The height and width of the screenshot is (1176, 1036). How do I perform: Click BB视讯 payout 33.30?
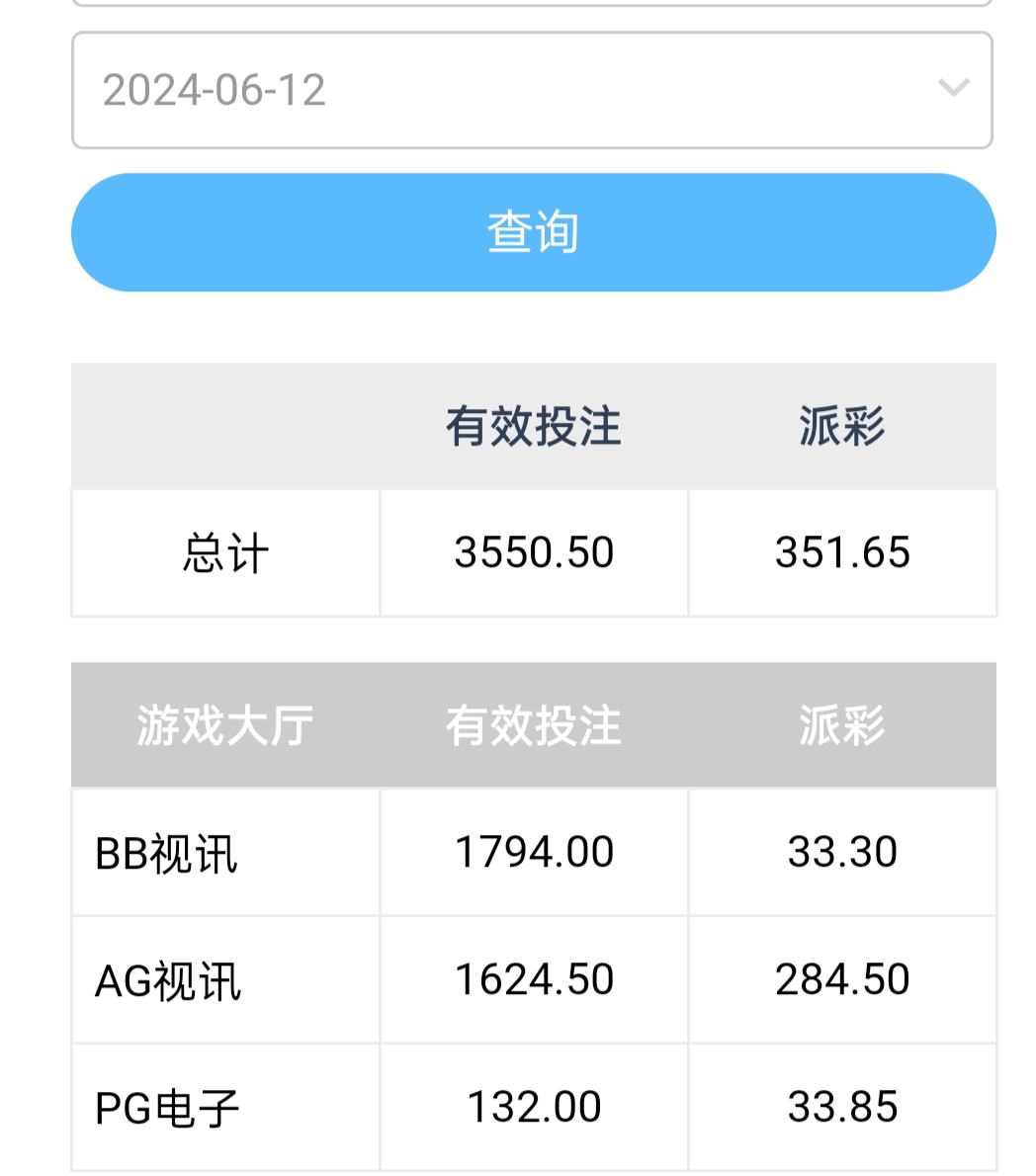tap(842, 852)
